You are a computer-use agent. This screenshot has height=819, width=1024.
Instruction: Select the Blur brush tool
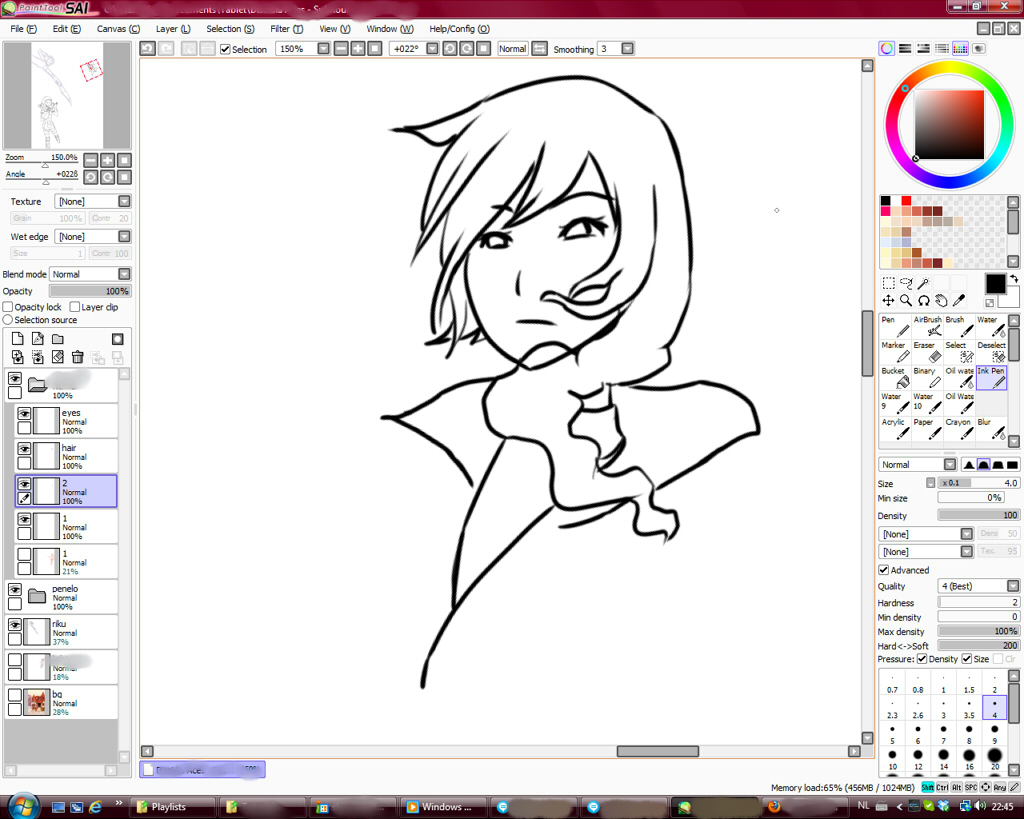tap(991, 429)
